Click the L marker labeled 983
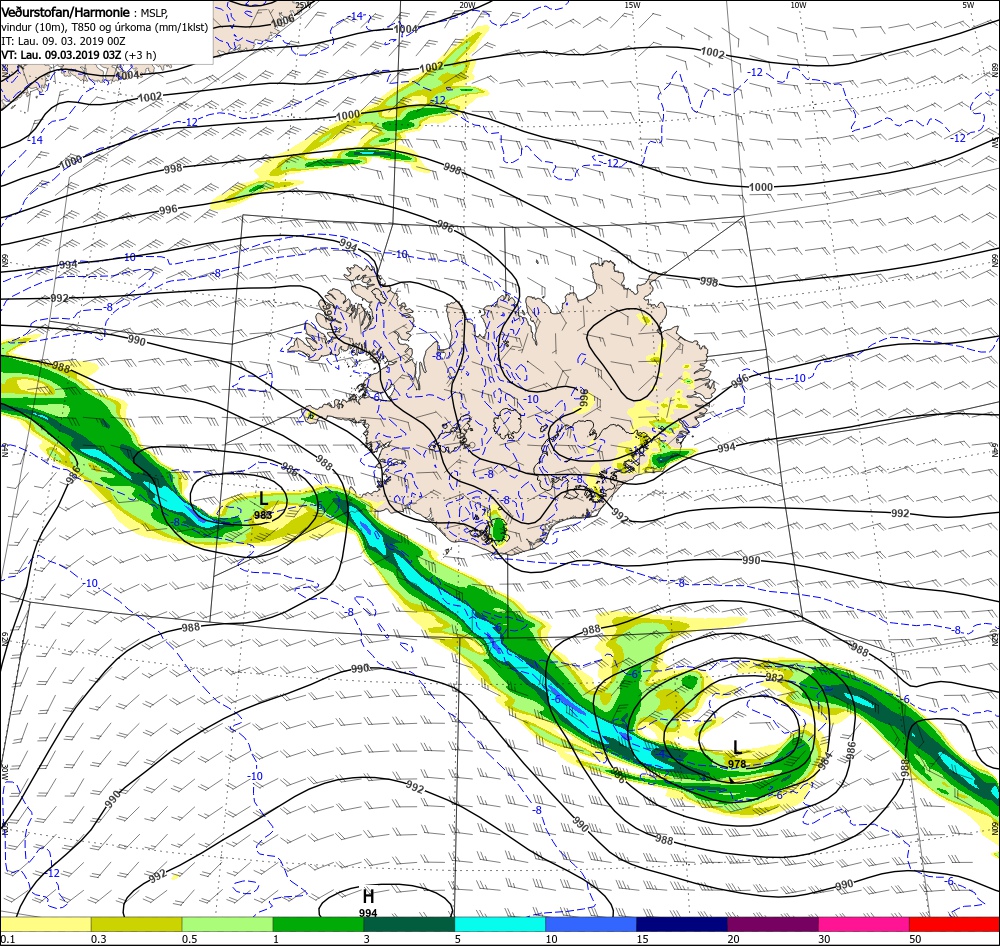 pos(263,498)
